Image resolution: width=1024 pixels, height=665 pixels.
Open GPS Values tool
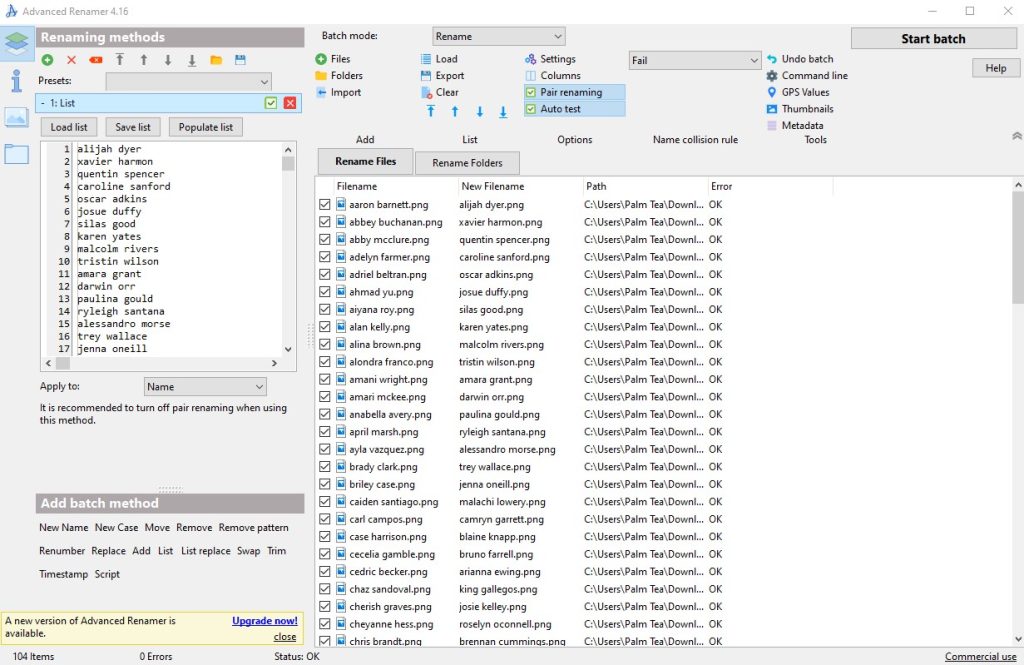click(805, 92)
